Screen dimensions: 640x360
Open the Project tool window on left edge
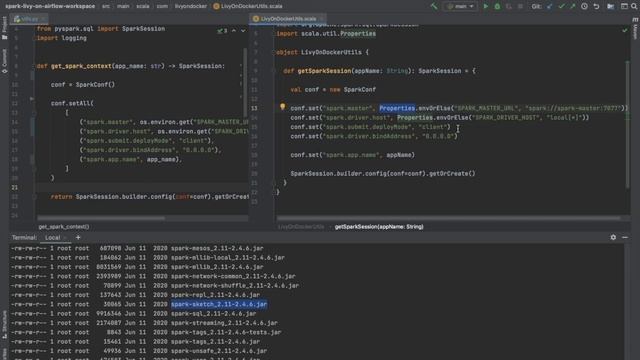pos(4,28)
